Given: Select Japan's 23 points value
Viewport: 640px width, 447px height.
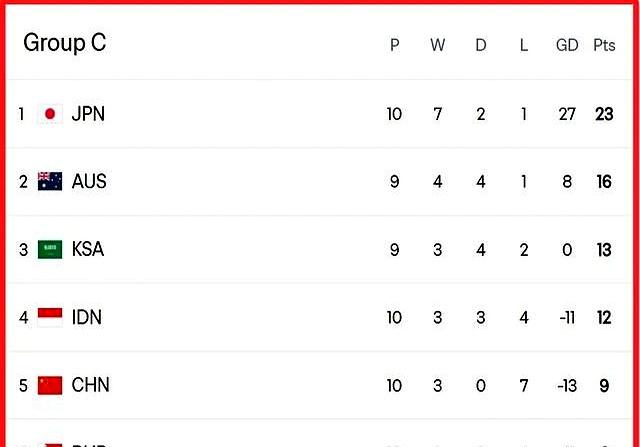Looking at the screenshot, I should (604, 114).
